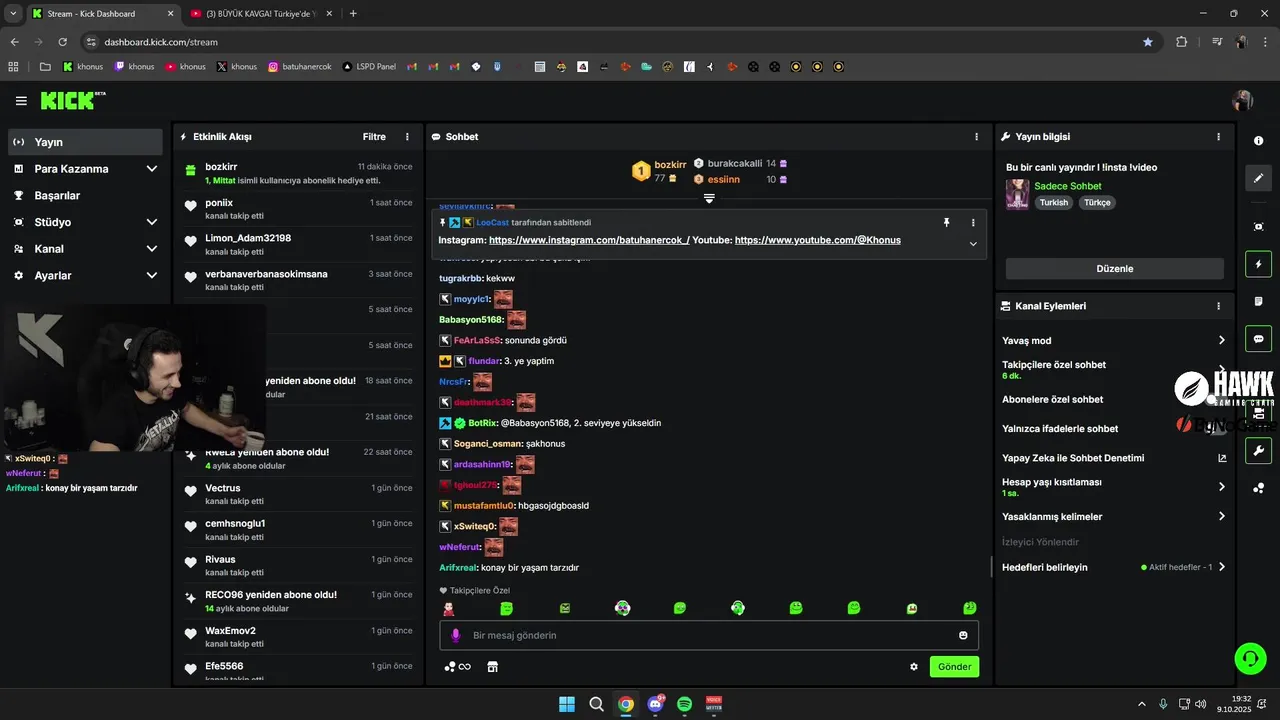
Task: Open Yavaş mod options
Action: [x=1114, y=341]
